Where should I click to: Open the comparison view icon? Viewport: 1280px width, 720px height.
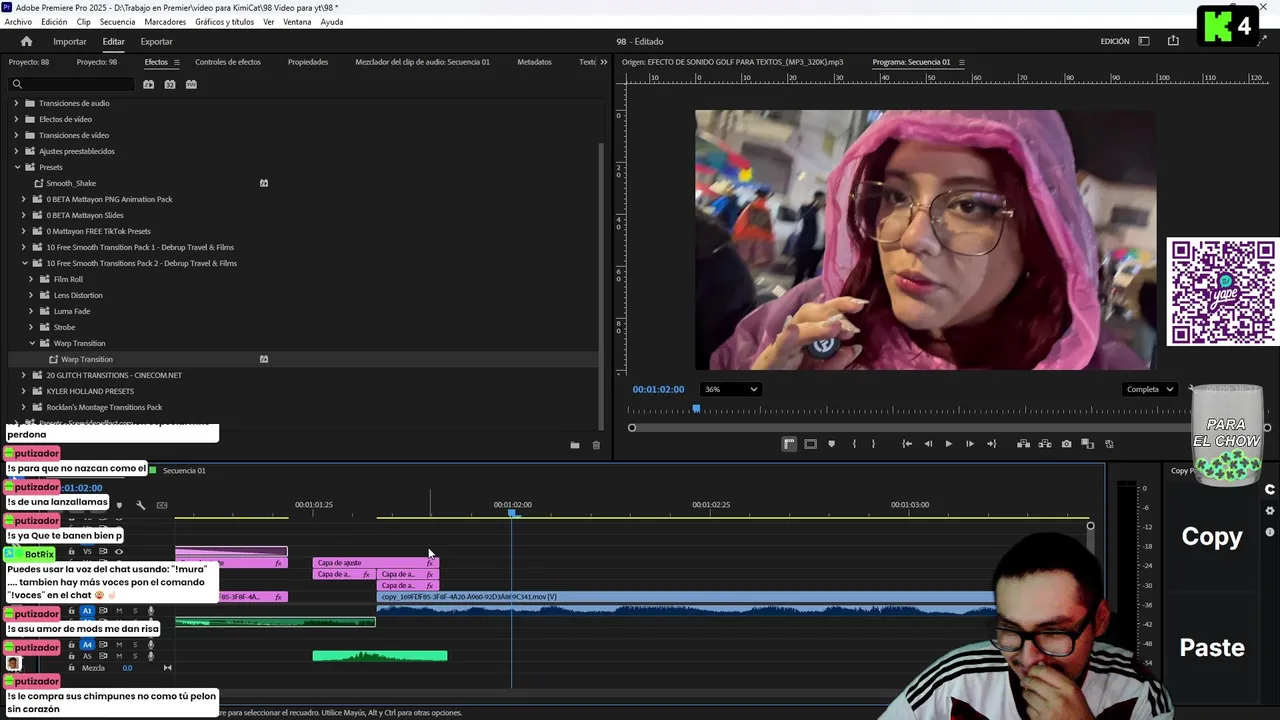pos(1088,444)
